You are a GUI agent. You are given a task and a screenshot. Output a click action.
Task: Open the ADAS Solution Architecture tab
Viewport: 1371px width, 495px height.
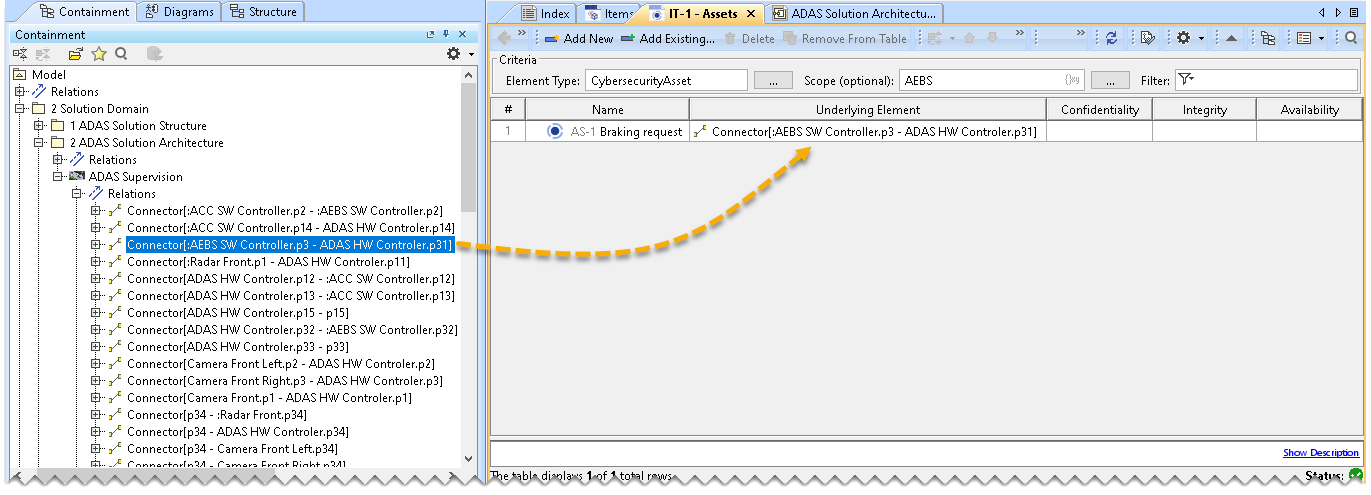click(863, 13)
